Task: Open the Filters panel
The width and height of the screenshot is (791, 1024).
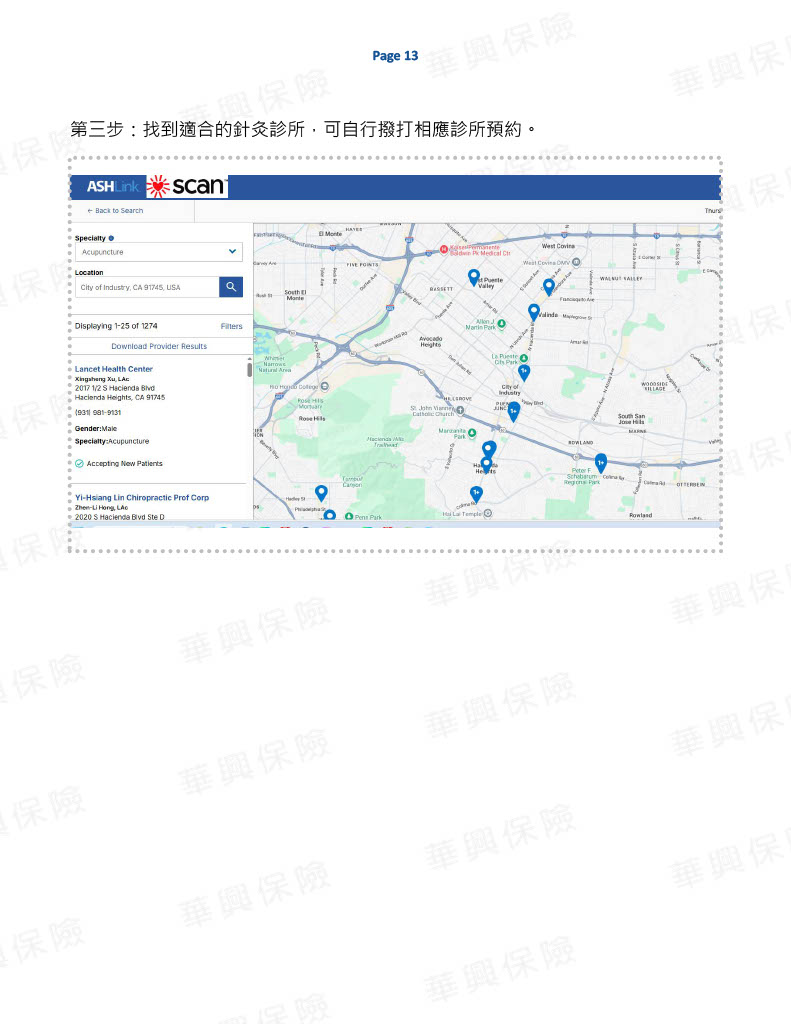Action: coord(231,326)
